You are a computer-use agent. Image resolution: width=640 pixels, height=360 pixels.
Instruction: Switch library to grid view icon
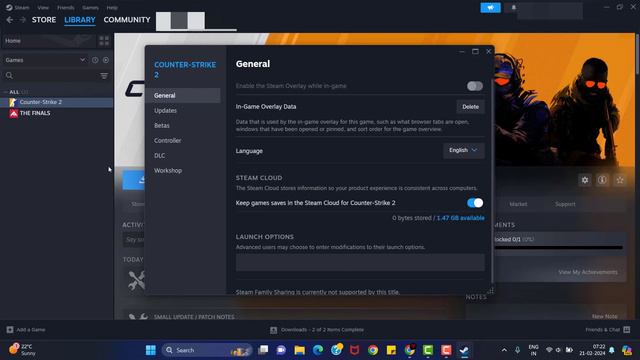coord(104,40)
